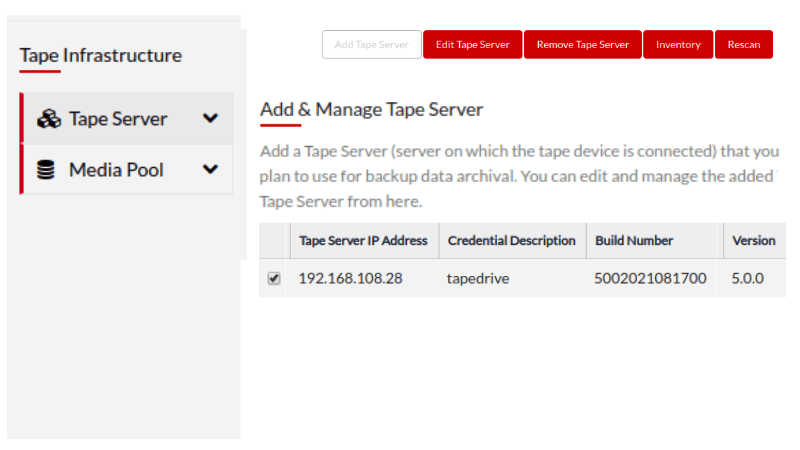Click the cubes icon beside Tape Server

pyautogui.click(x=48, y=119)
